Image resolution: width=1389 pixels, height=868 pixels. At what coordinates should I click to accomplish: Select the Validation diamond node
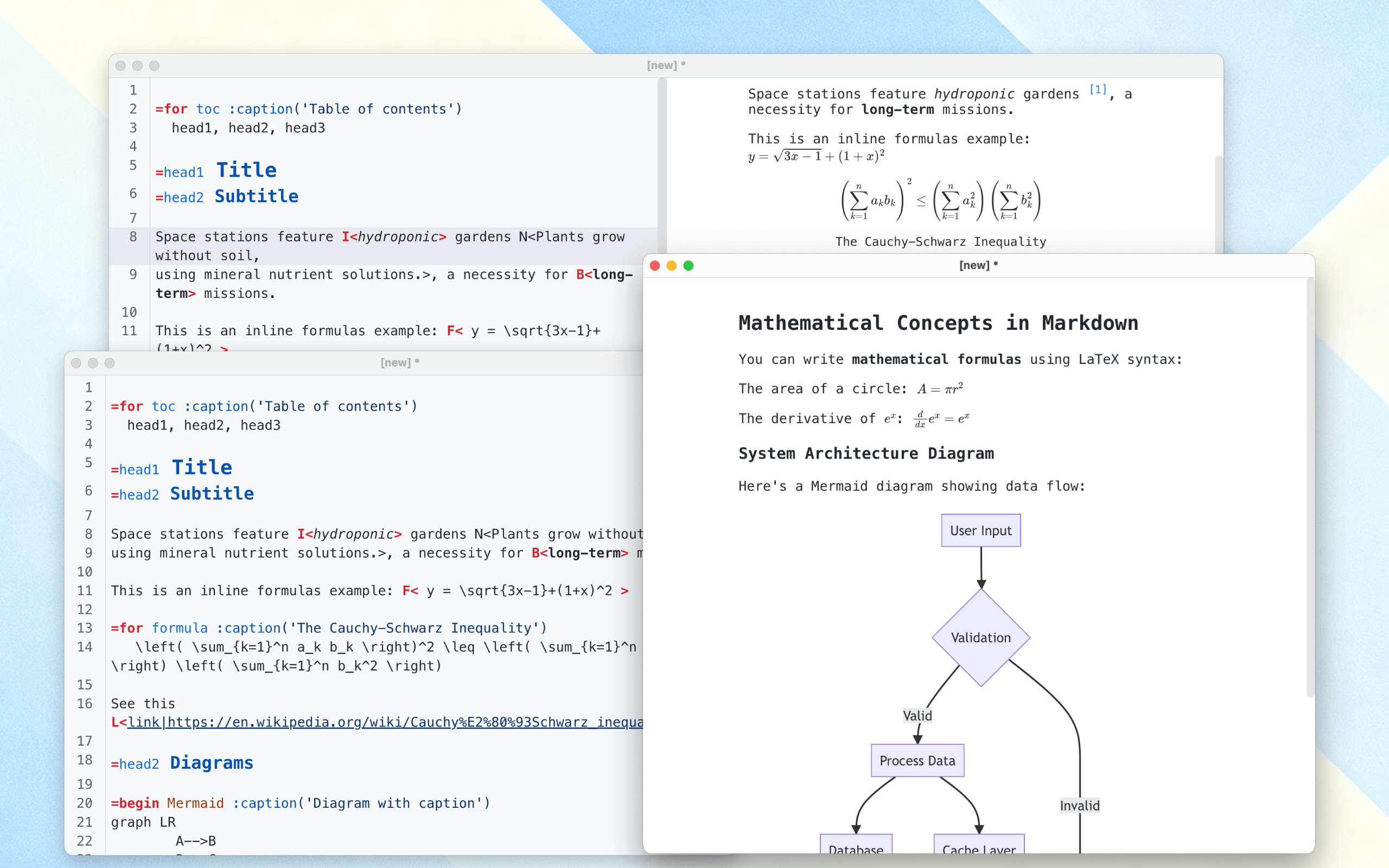tap(980, 638)
